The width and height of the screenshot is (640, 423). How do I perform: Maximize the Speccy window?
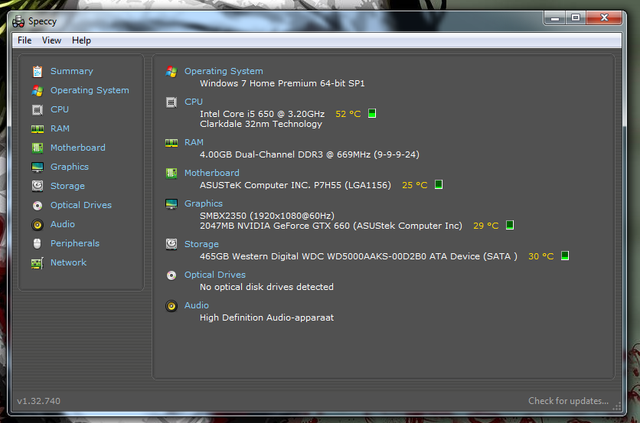click(x=576, y=18)
